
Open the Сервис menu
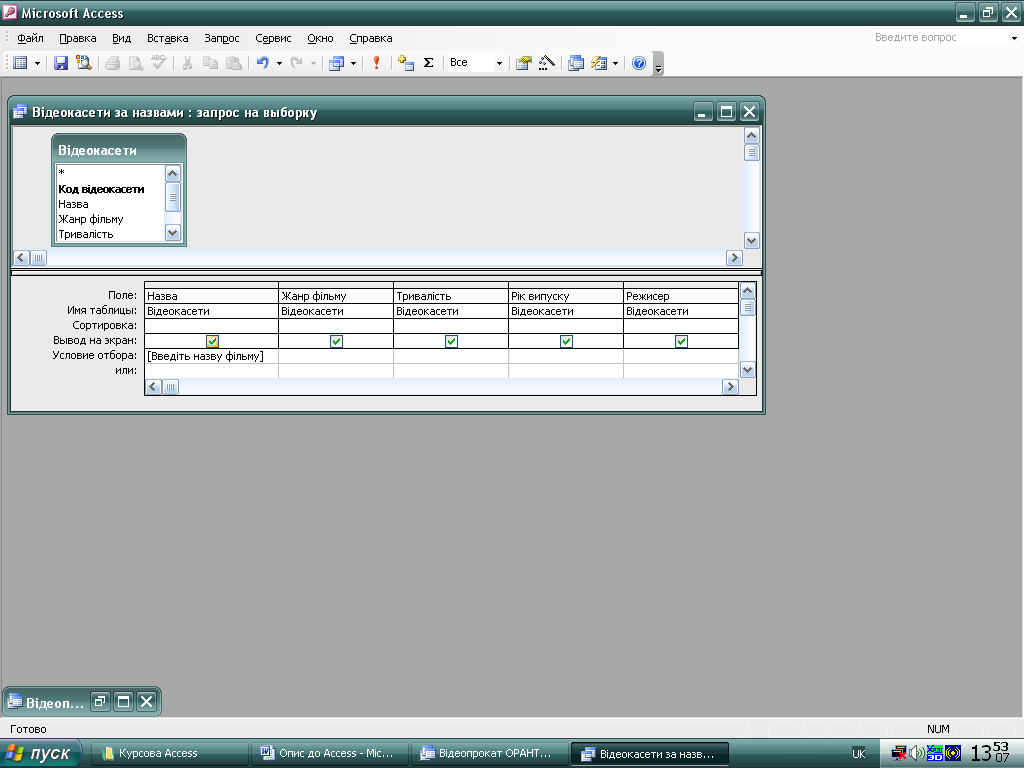point(273,38)
